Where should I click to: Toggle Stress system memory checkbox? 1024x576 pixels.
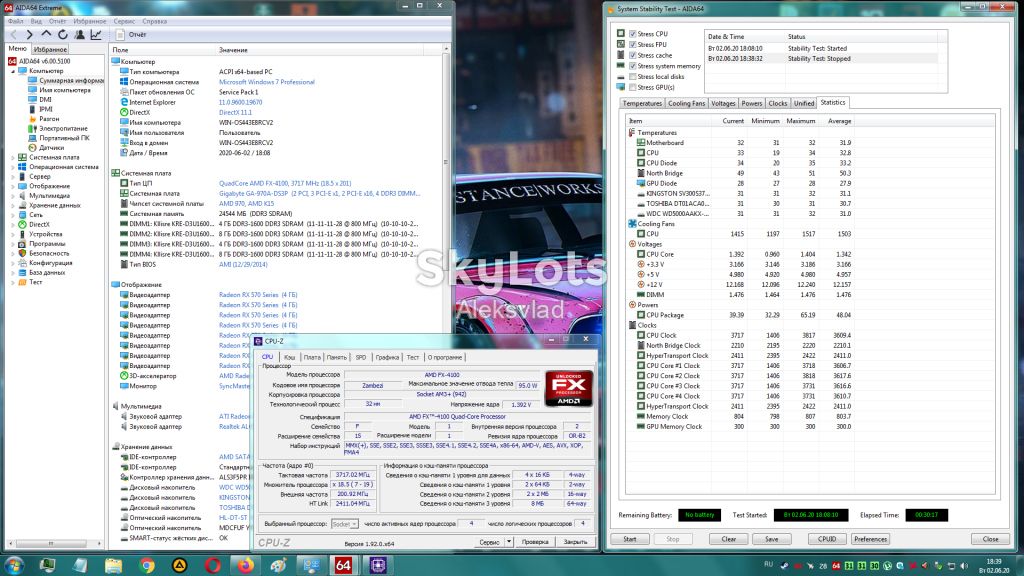[x=632, y=66]
